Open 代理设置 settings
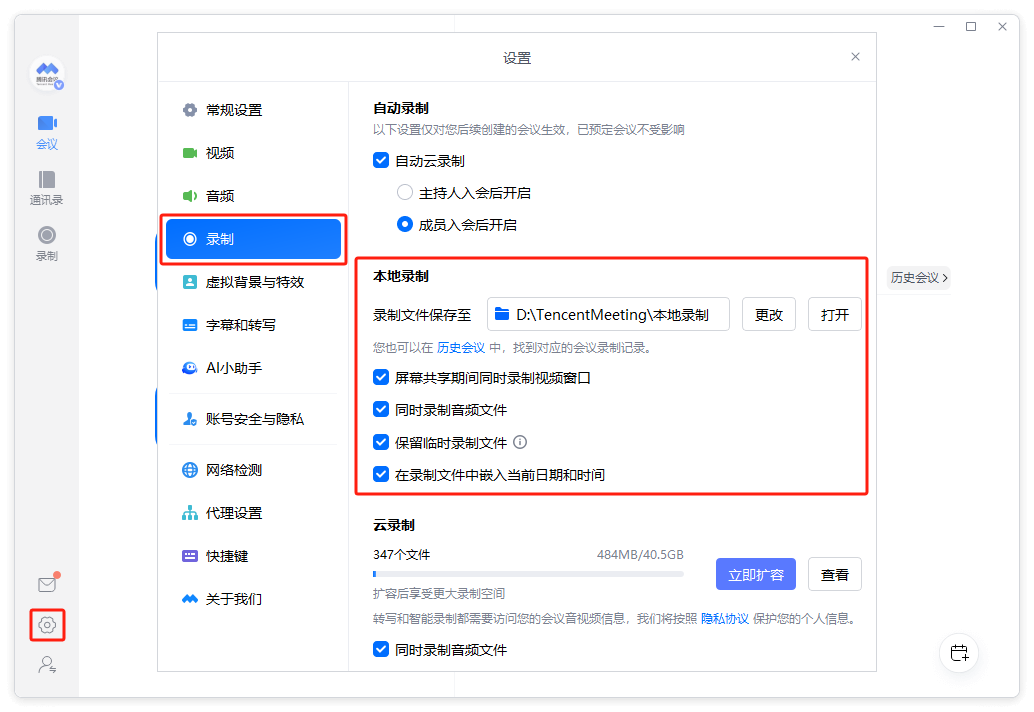The height and width of the screenshot is (712, 1034). 253,513
